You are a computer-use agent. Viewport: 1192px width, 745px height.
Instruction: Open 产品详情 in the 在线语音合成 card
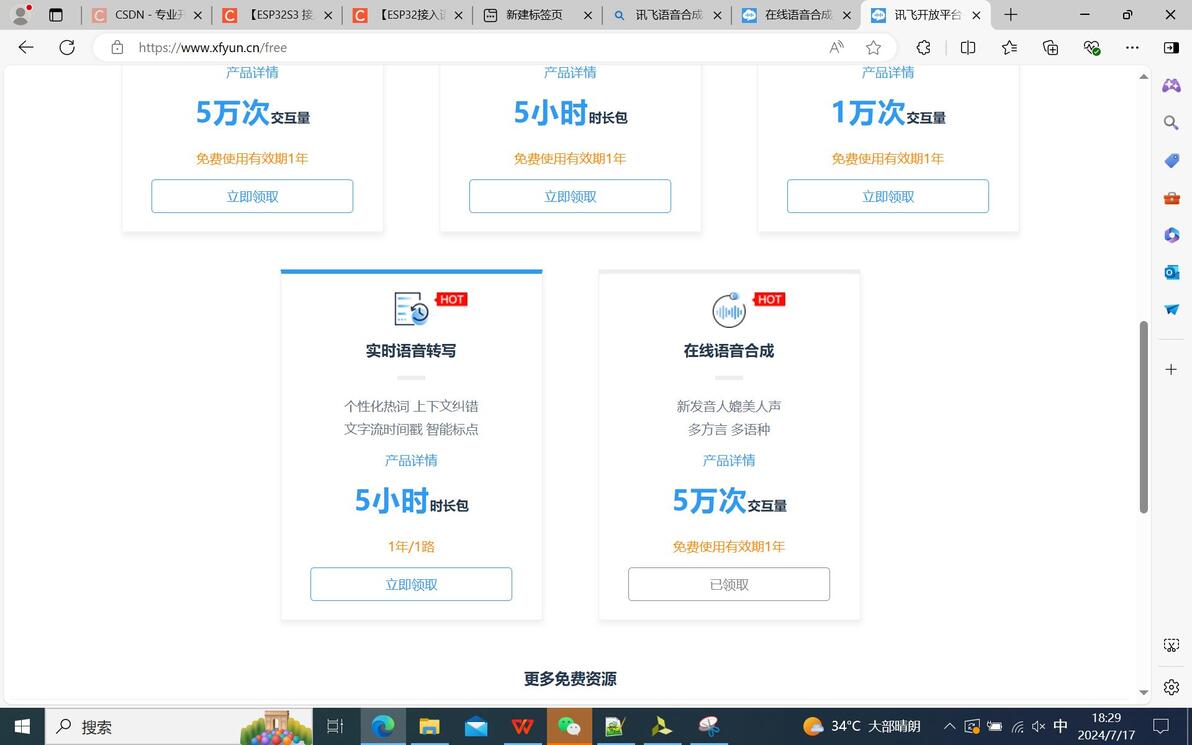point(729,460)
